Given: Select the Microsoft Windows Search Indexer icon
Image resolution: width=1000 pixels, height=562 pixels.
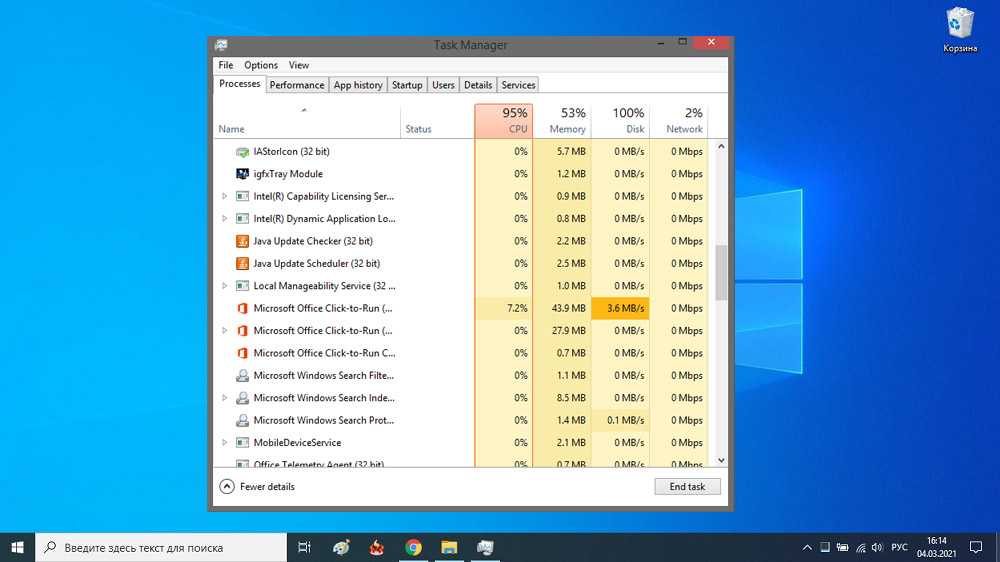Looking at the screenshot, I should pyautogui.click(x=242, y=398).
